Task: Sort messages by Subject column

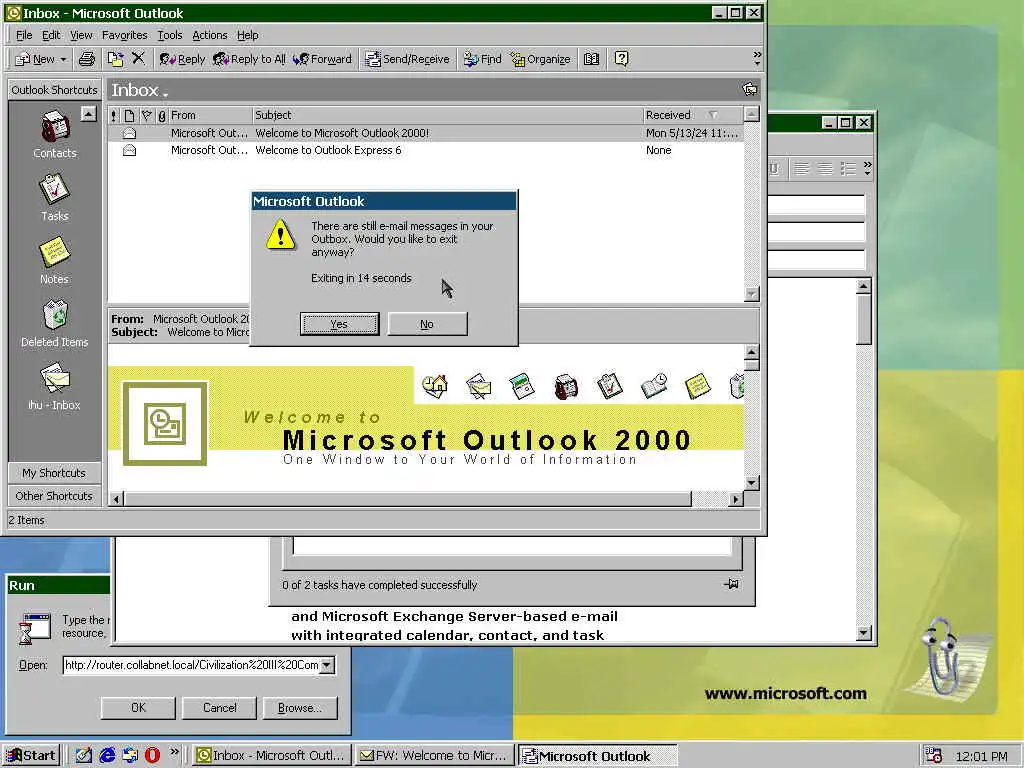Action: 448,116
